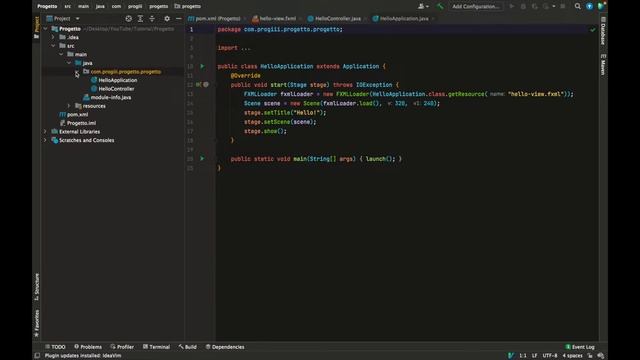
Task: Expand the folded import block
Action: tap(246, 48)
